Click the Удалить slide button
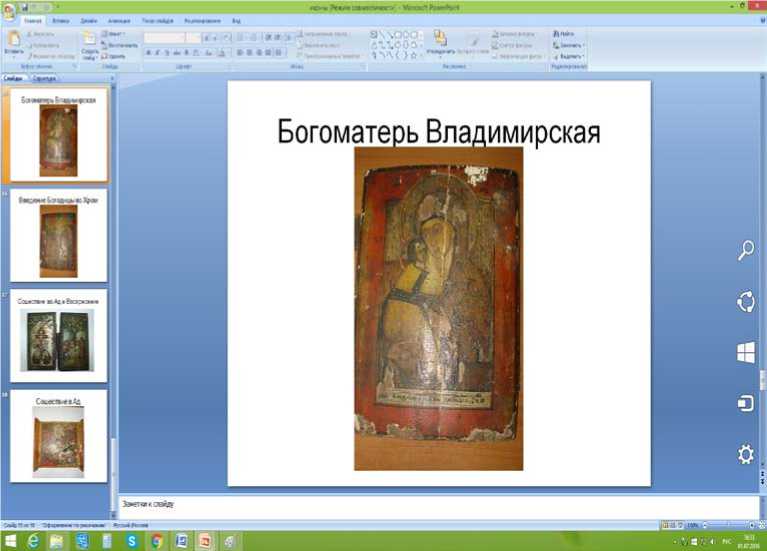This screenshot has height=551, width=767. coord(113,56)
